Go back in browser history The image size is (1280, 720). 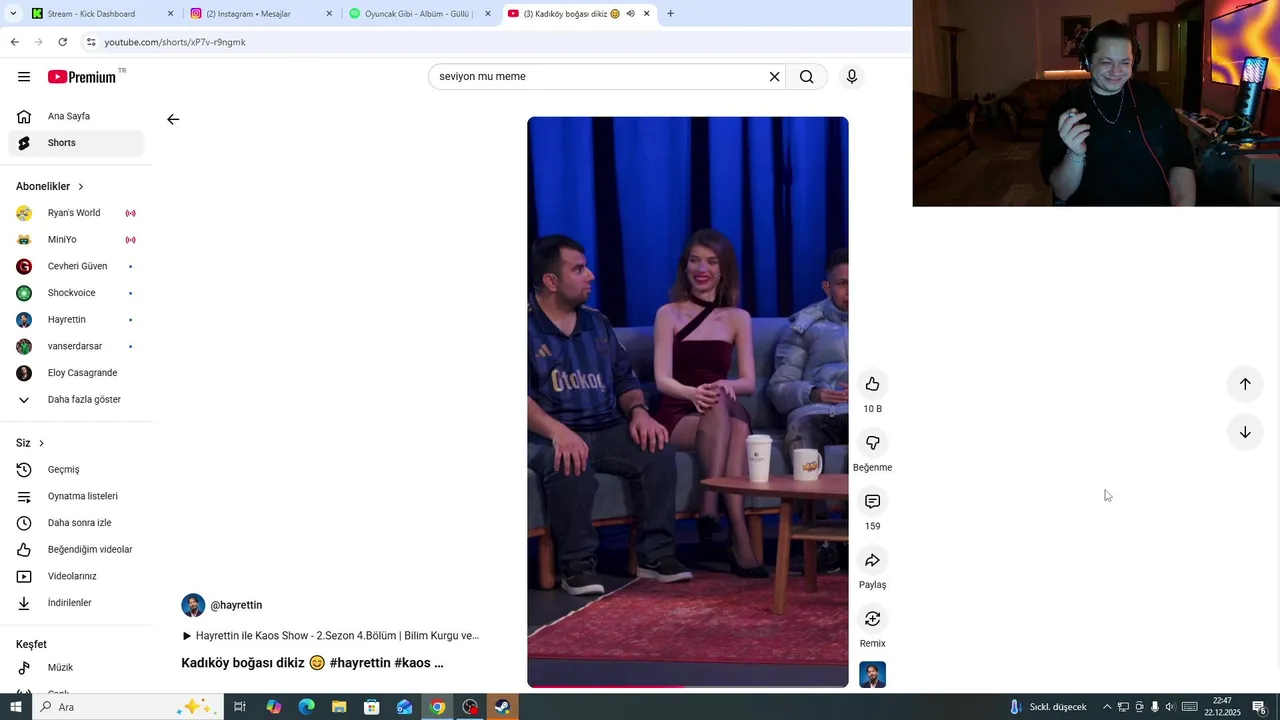tap(14, 42)
